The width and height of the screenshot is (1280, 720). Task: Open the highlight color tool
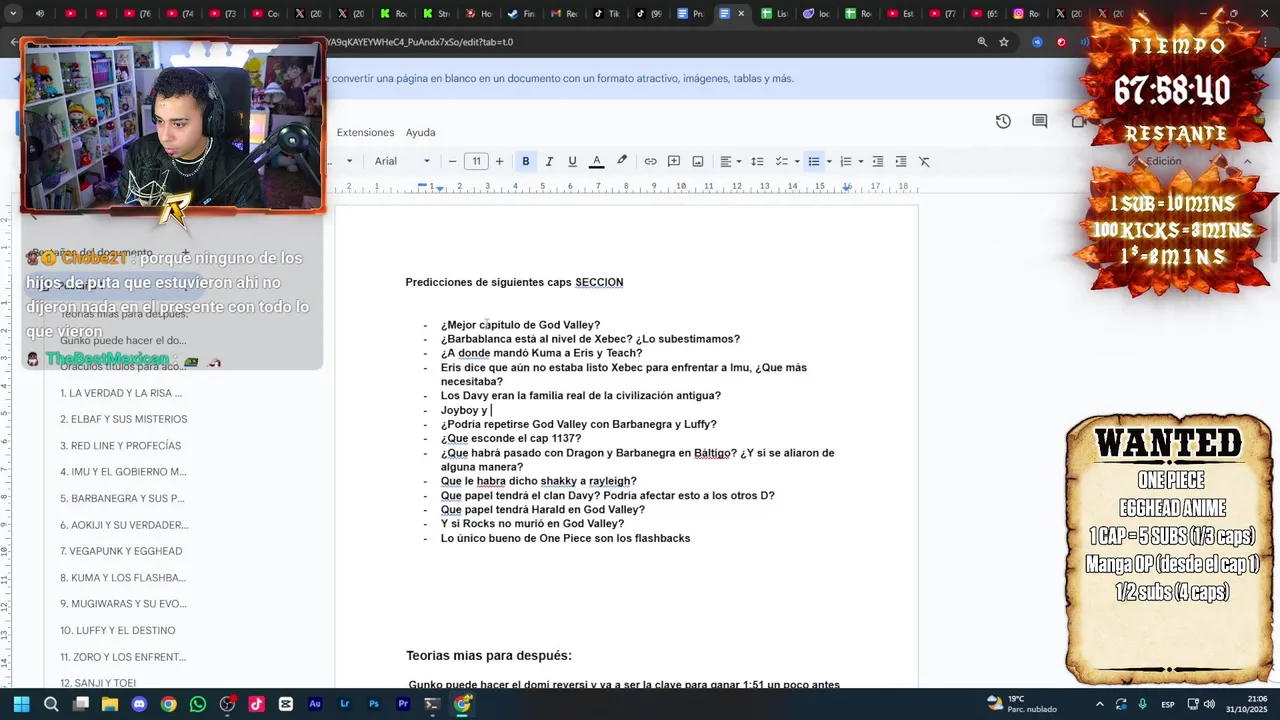coord(622,161)
